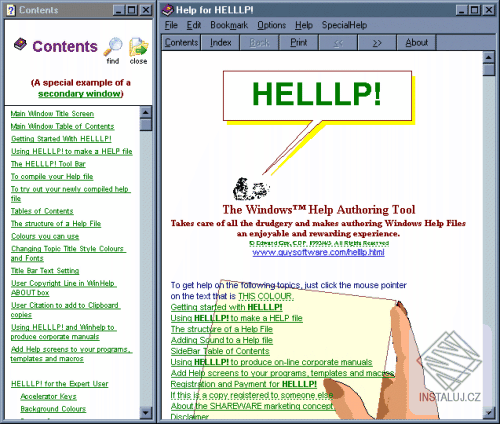Open the Bookmark menu
Screen dimensions: 500x424
click(229, 25)
